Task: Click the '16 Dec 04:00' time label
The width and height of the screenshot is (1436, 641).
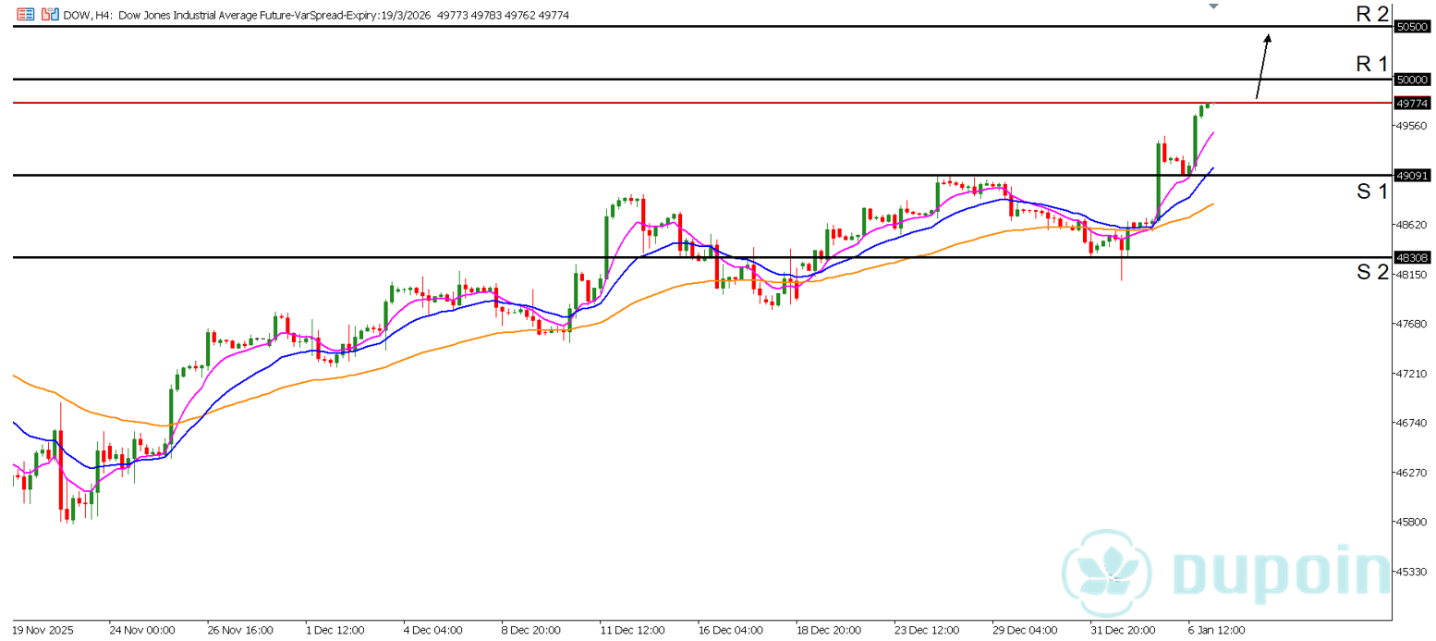Action: [732, 631]
